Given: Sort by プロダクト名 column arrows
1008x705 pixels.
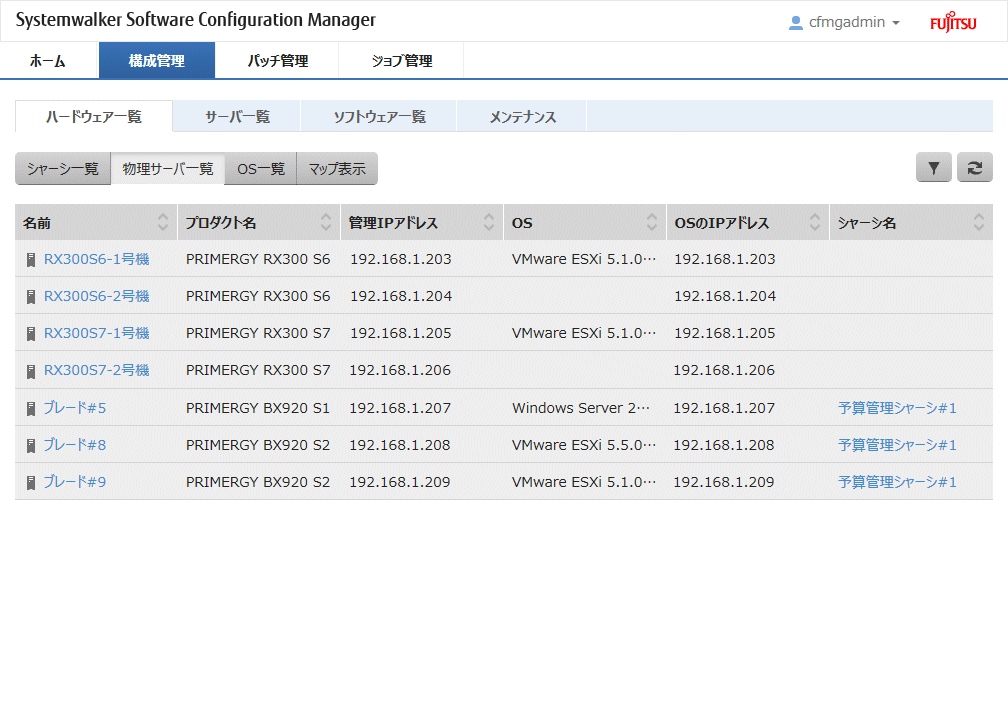Looking at the screenshot, I should coord(326,223).
